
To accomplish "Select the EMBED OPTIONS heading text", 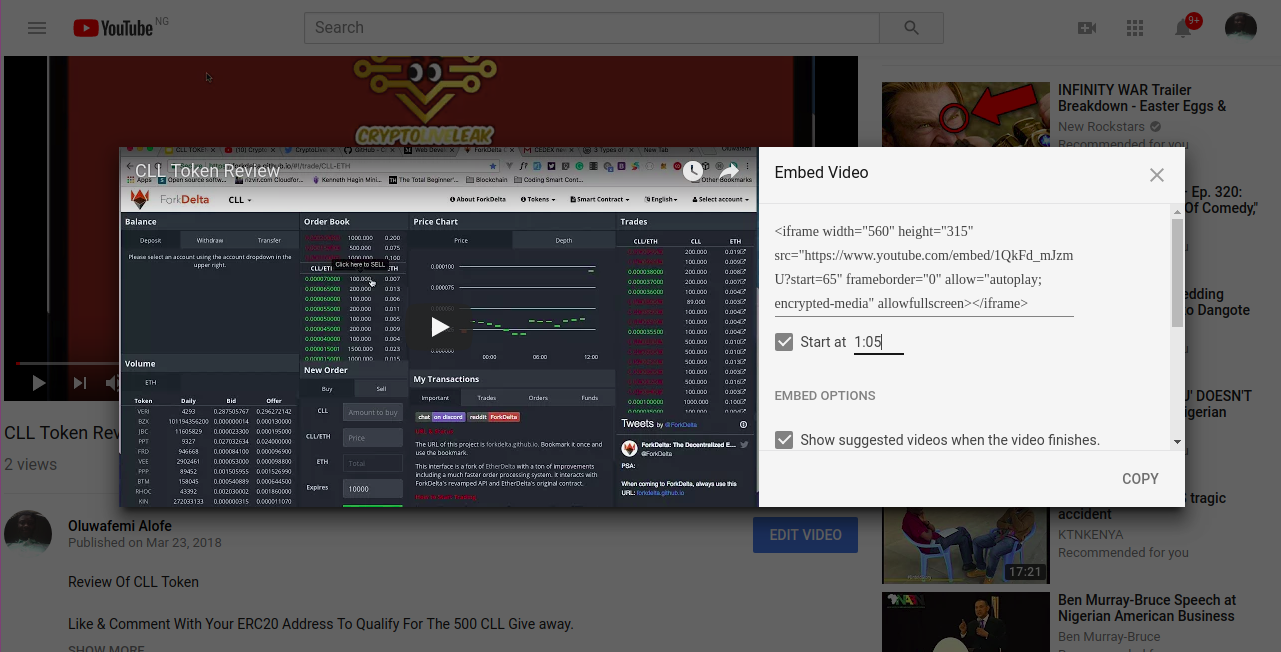I will tap(825, 396).
